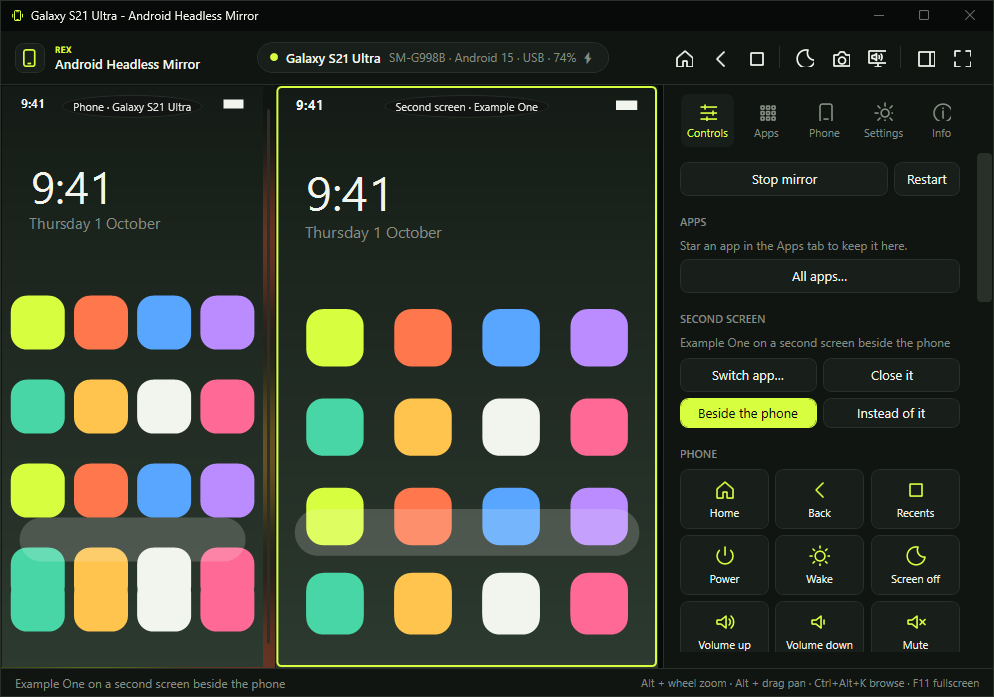Take a screenshot with the camera icon
The image size is (994, 697).
[x=841, y=59]
